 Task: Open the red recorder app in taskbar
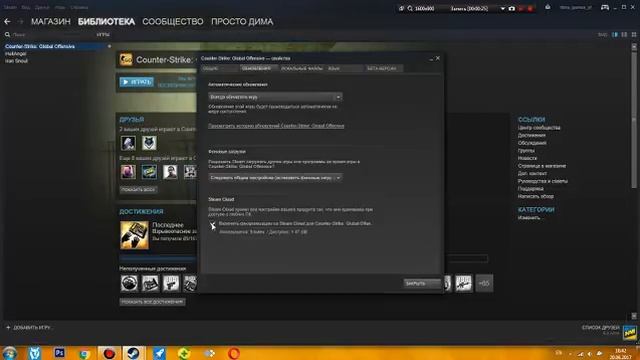(x=109, y=353)
